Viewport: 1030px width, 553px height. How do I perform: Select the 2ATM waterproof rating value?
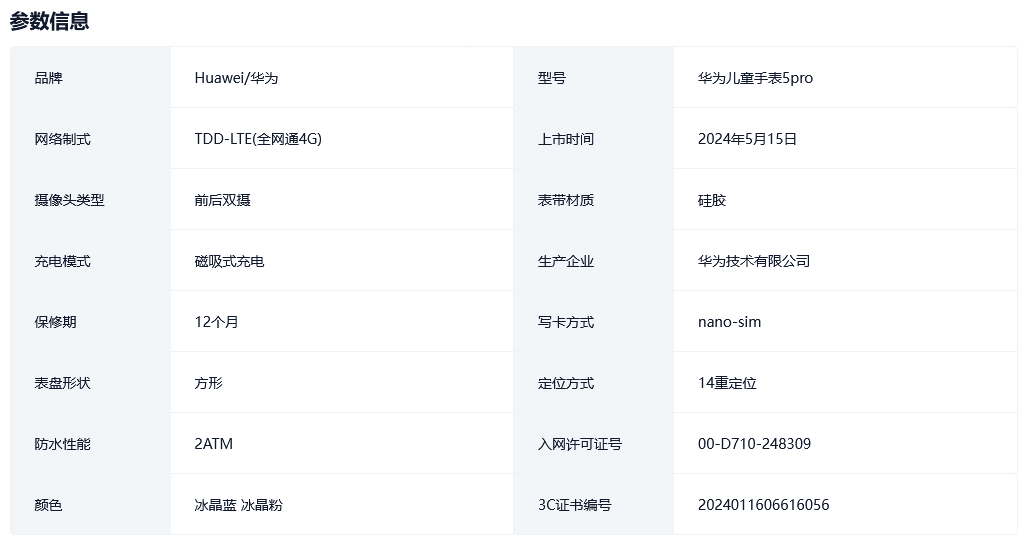point(214,444)
